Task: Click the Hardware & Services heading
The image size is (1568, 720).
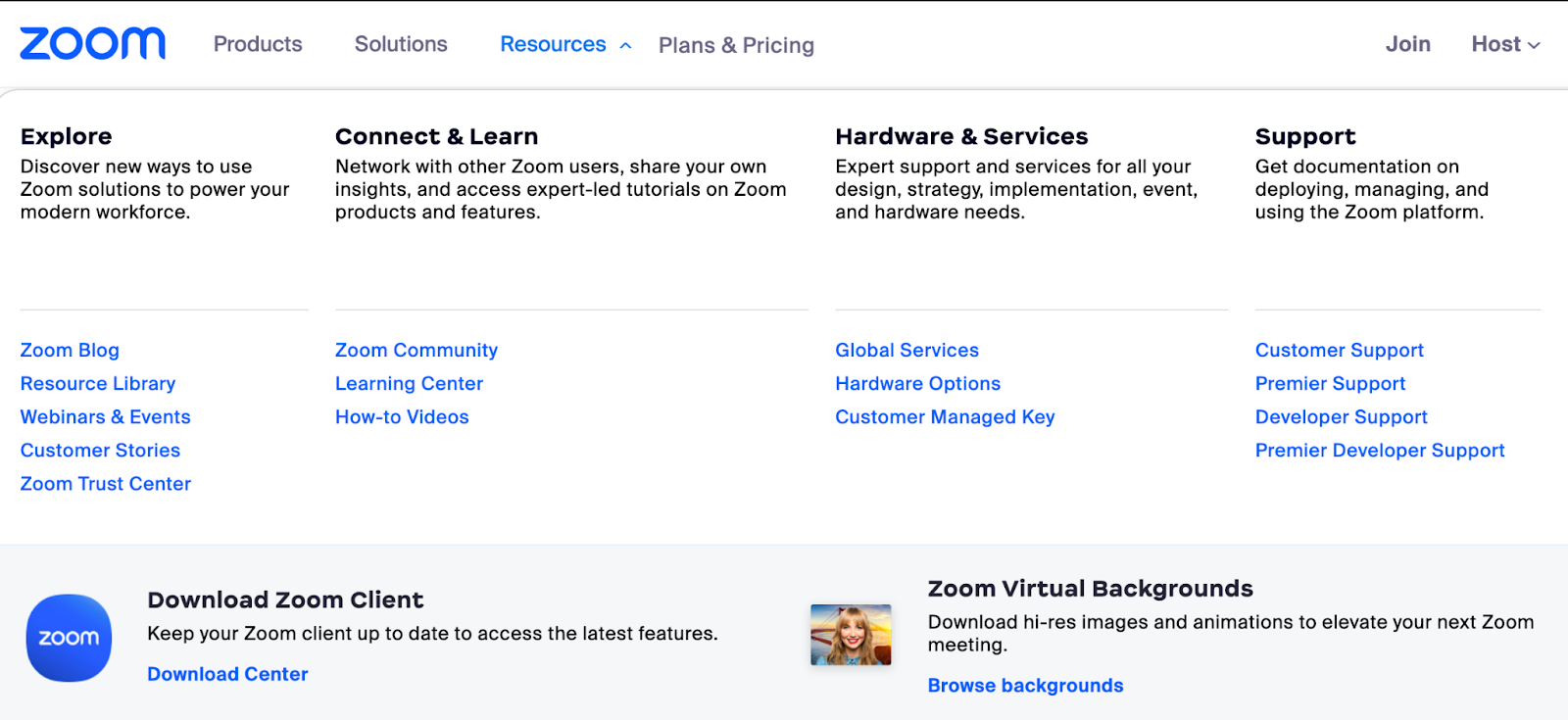Action: (x=961, y=136)
